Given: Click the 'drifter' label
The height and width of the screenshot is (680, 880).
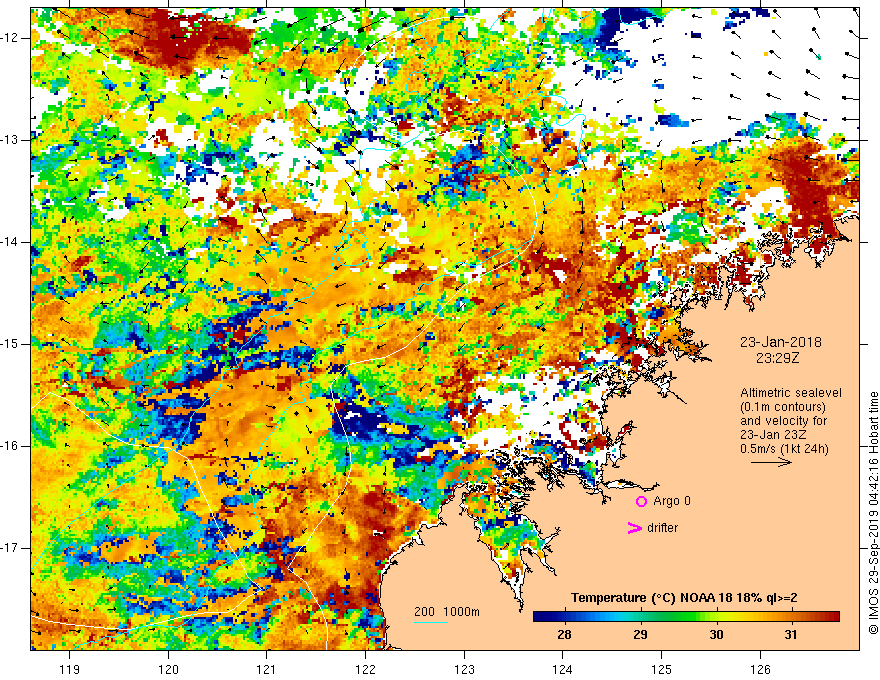Looking at the screenshot, I should 662,528.
